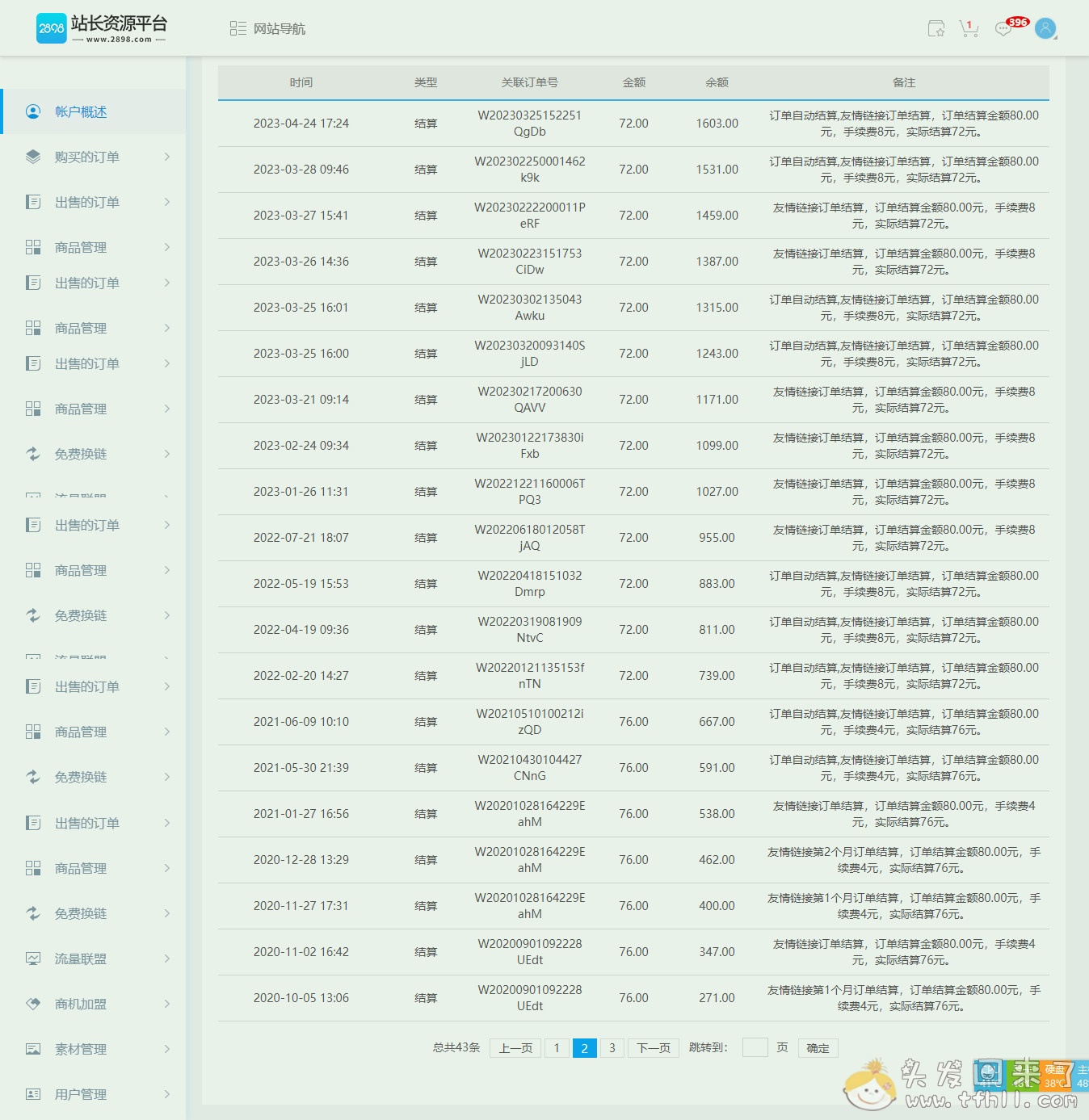
Task: Click the 关联订单号 column header
Action: pos(530,82)
